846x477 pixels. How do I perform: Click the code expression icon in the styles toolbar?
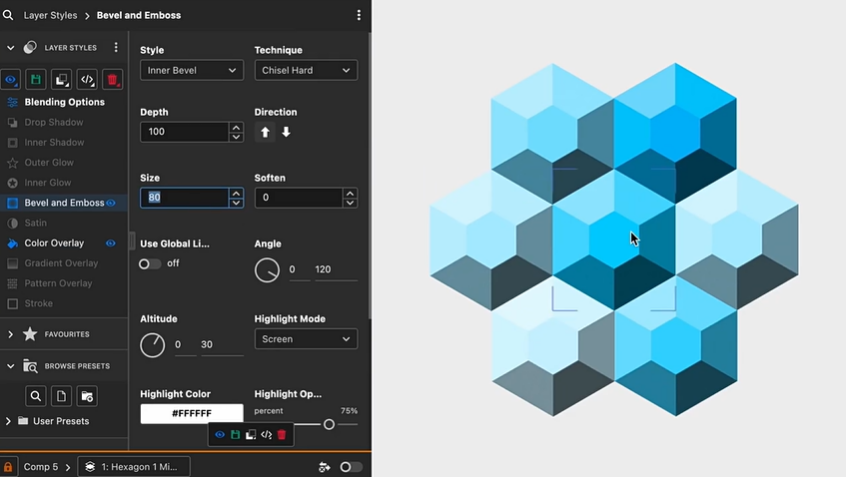(x=87, y=80)
